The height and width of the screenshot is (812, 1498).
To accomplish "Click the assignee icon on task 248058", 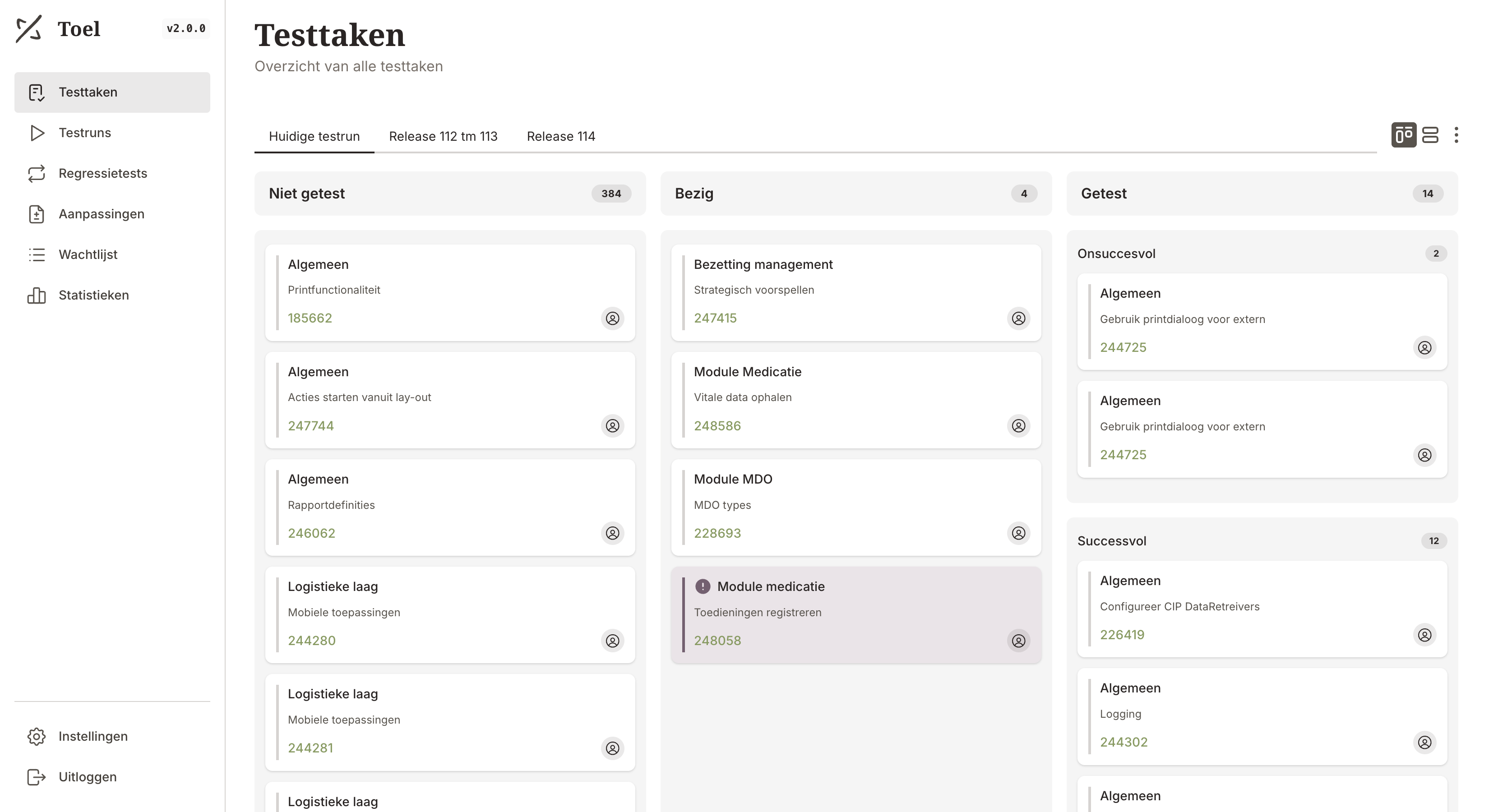I will (x=1018, y=641).
